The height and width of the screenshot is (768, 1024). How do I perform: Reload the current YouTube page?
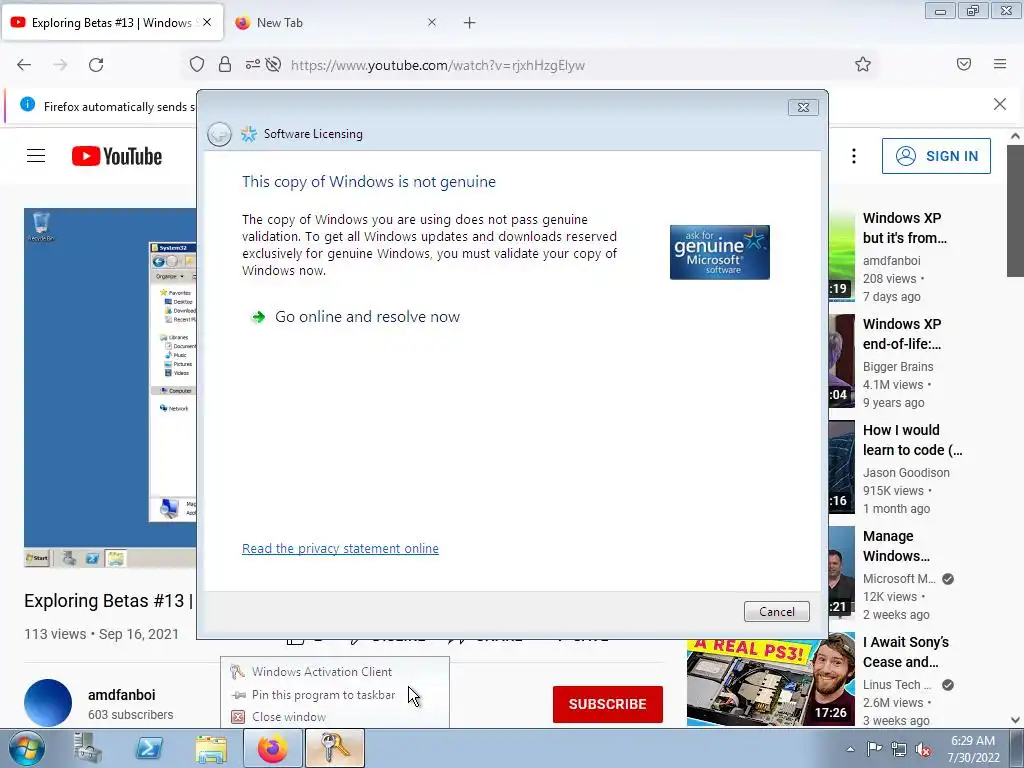click(96, 65)
